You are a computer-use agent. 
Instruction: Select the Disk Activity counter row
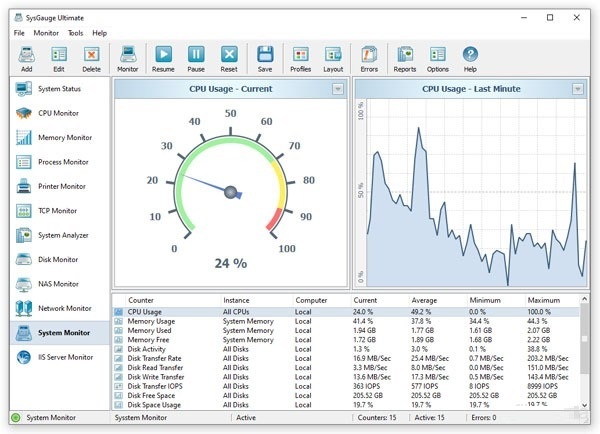(150, 349)
